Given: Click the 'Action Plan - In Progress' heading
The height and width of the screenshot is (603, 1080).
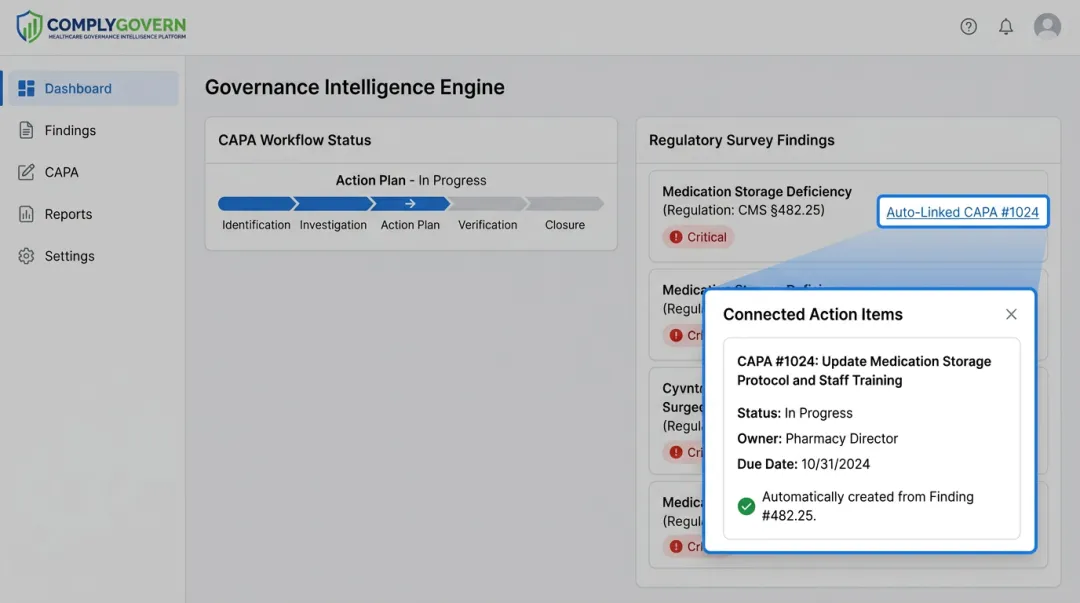Looking at the screenshot, I should tap(411, 181).
